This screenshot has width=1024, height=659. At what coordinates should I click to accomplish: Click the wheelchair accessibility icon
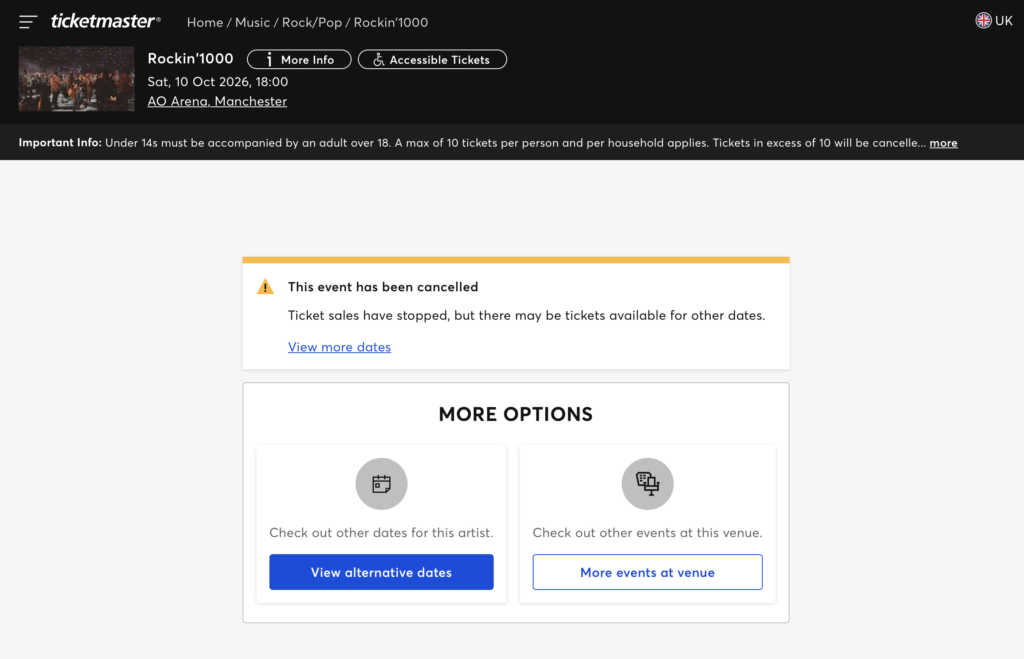click(x=378, y=60)
